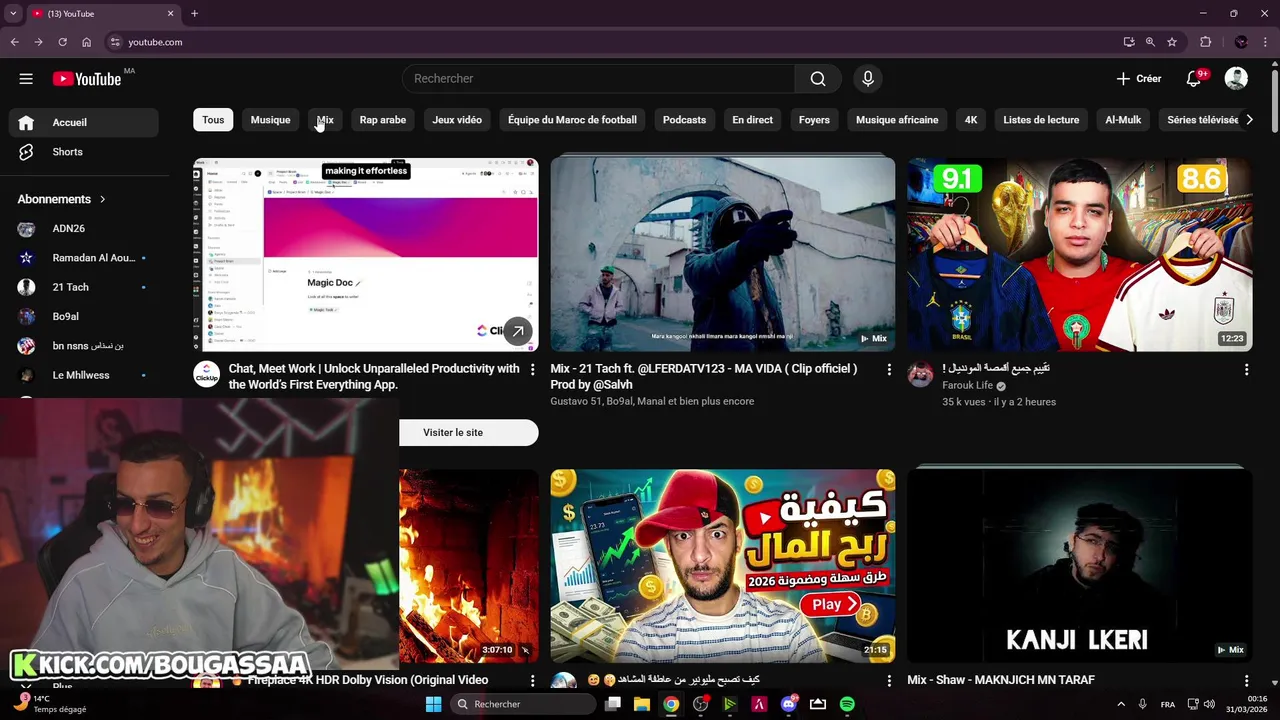Select Équipe du Maroc de football chip
Screen dimensions: 1280x720
coord(572,120)
